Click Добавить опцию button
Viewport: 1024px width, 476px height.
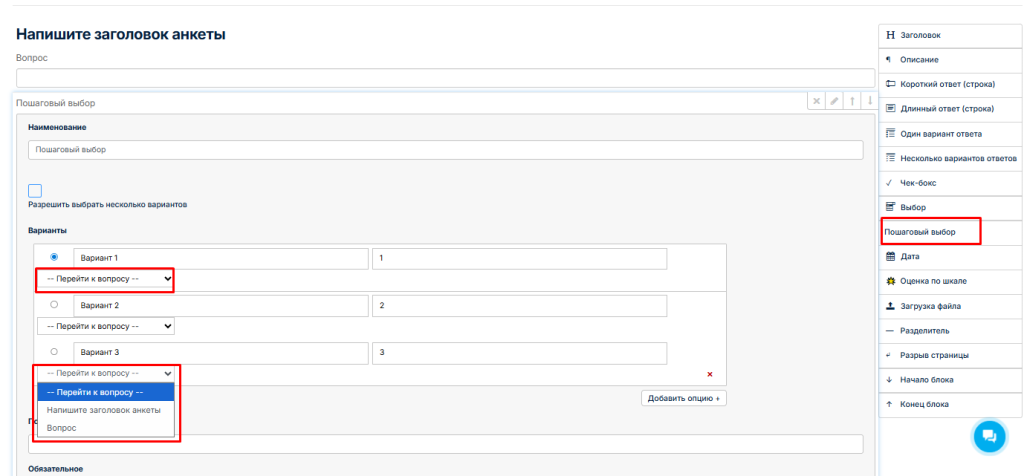683,398
